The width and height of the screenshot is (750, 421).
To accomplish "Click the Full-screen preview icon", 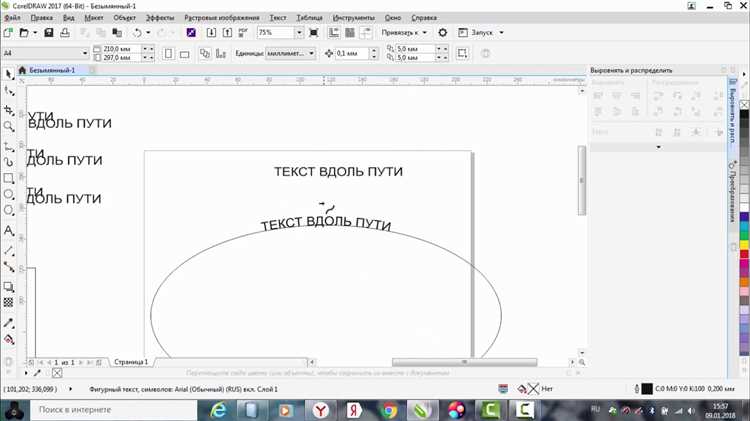I will click(x=314, y=33).
